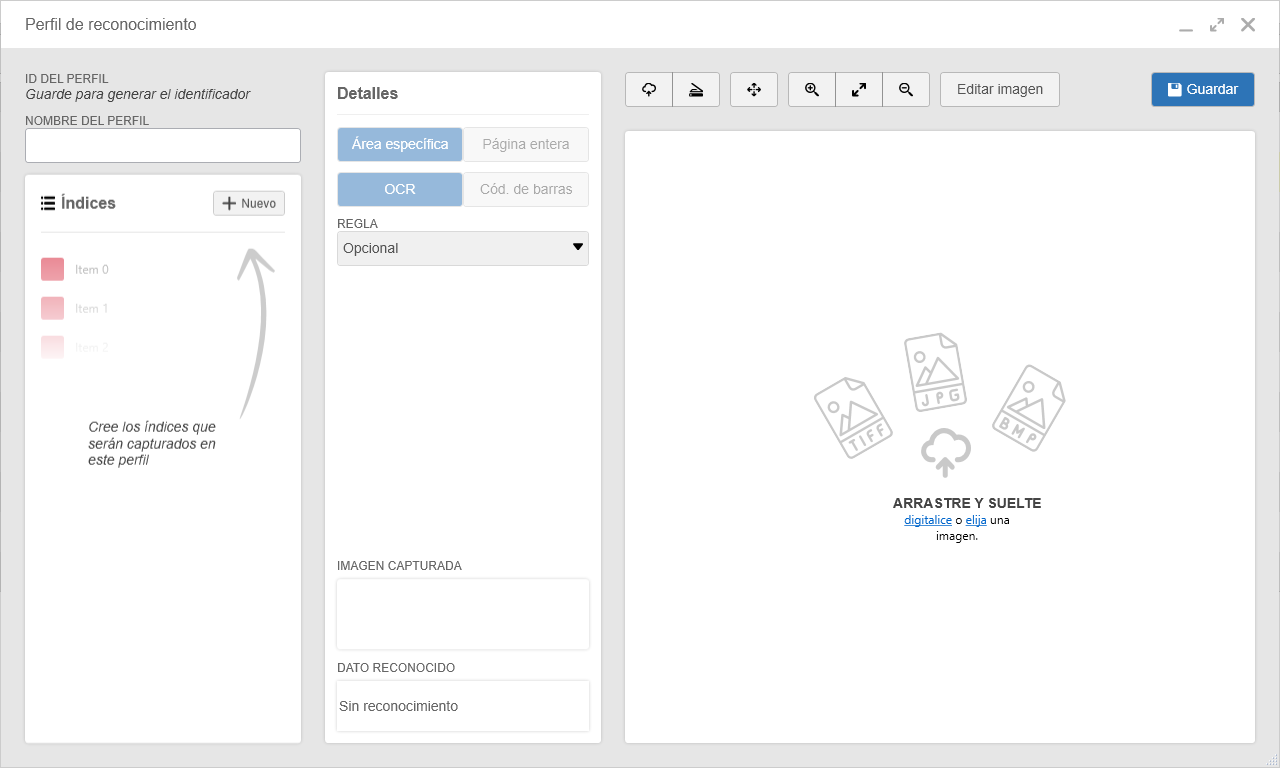
Task: Select the move/pan arrows tool
Action: click(754, 89)
